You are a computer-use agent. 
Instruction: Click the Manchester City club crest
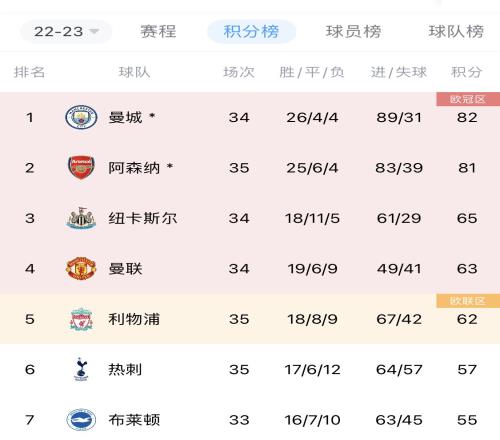point(81,117)
